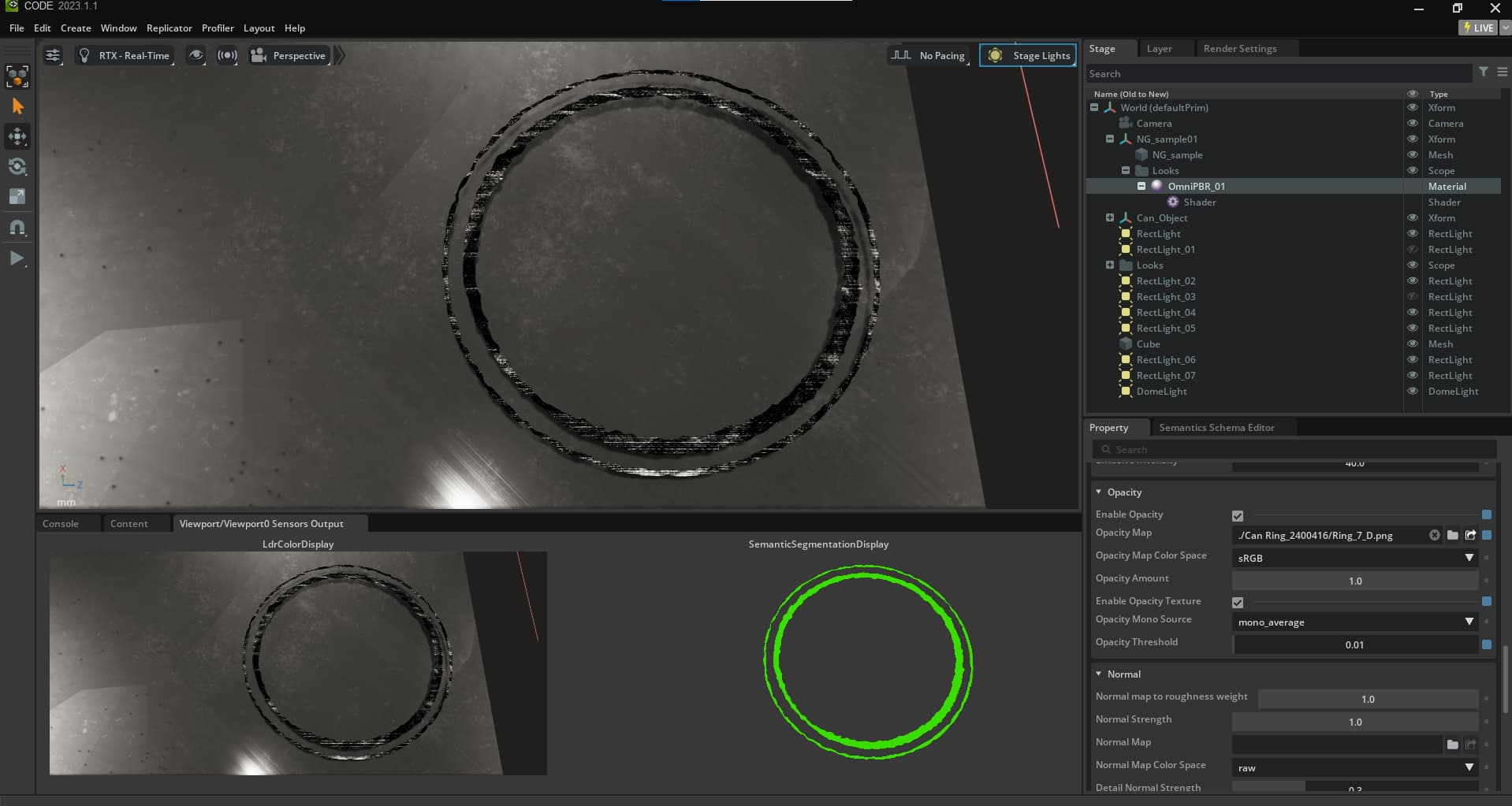Select the Move tool in the left toolbar
1512x806 pixels.
tap(17, 136)
